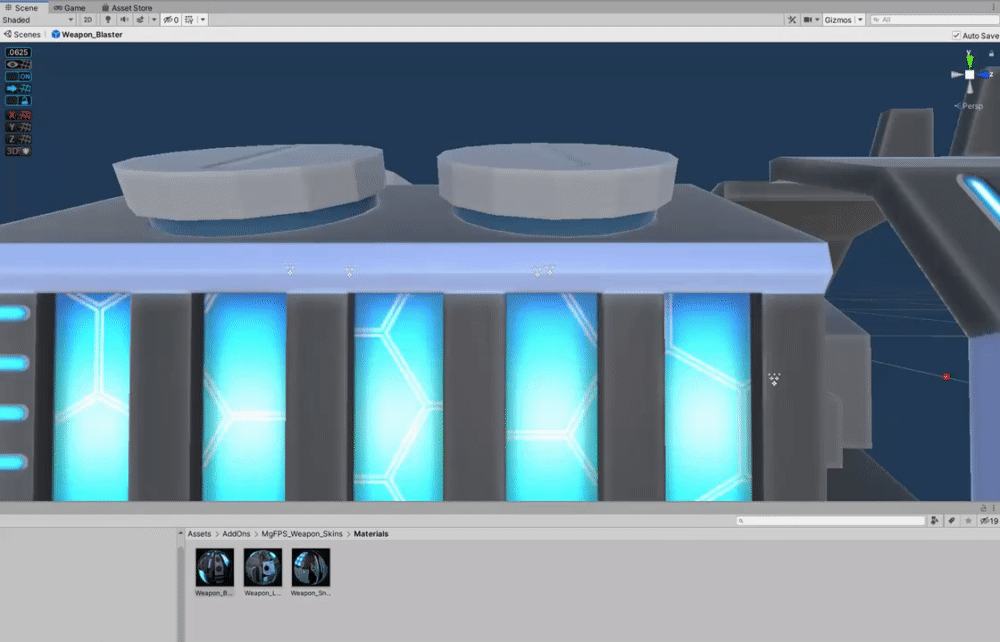1000x642 pixels.
Task: Open scene camera settings dropdown
Action: 811,20
